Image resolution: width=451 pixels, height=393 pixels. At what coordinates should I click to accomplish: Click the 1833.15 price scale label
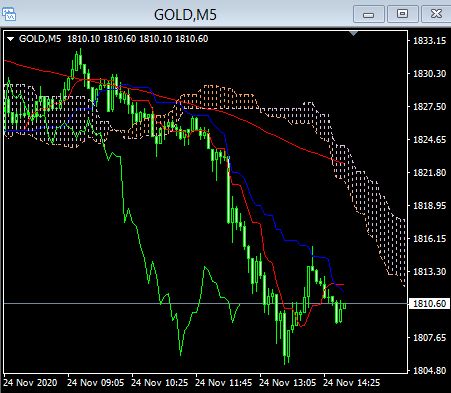429,41
